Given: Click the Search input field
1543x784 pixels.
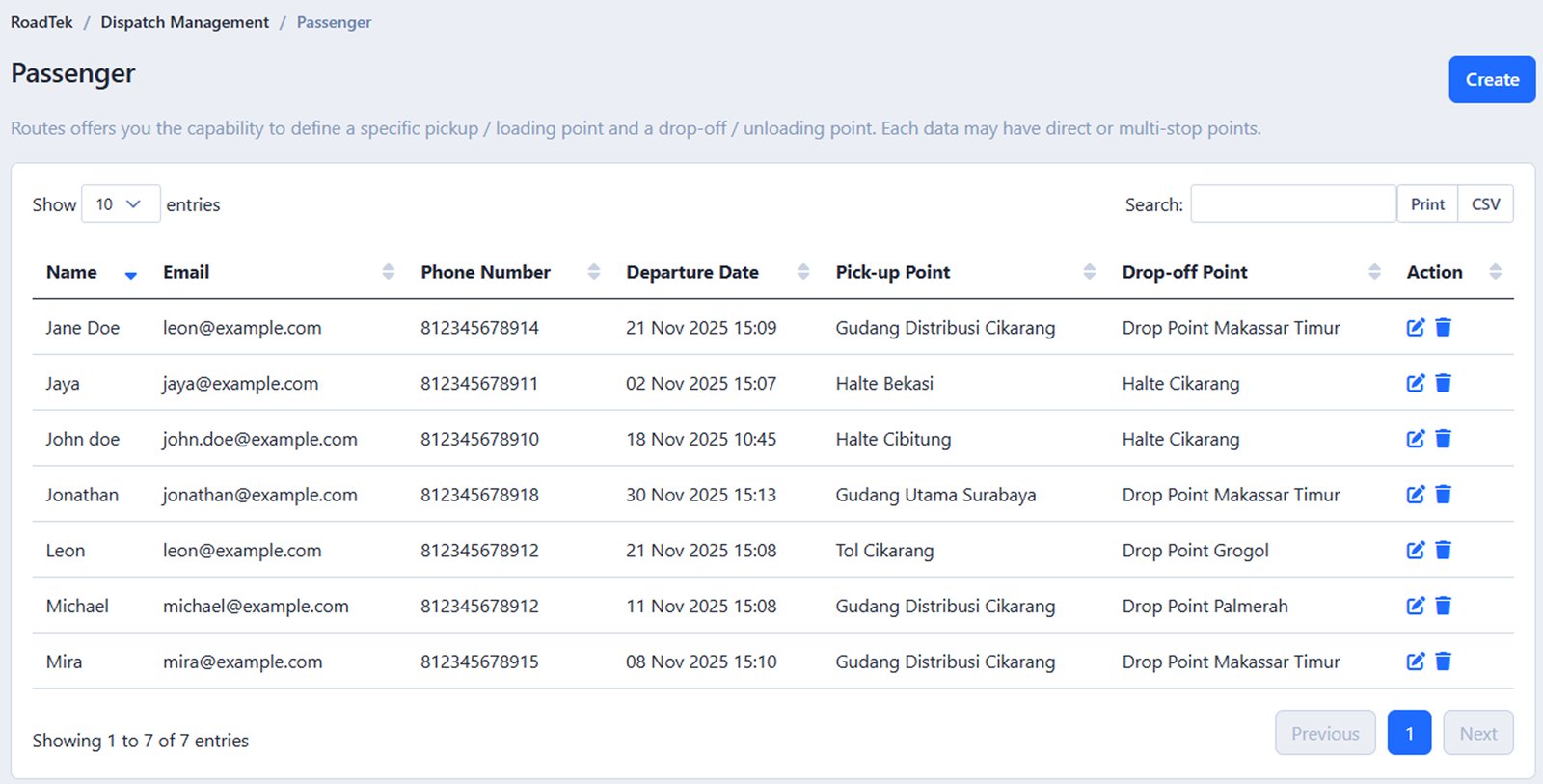Looking at the screenshot, I should pos(1292,204).
